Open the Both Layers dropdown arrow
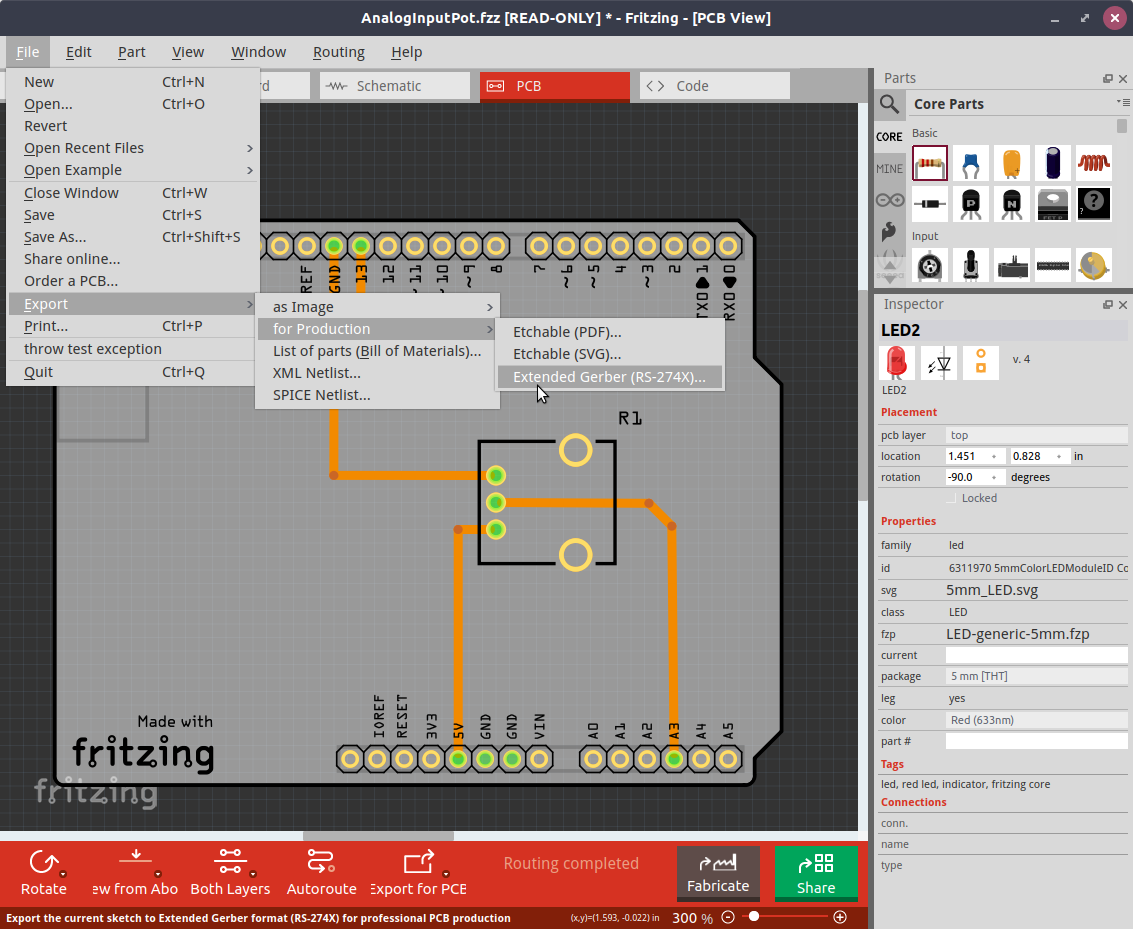1133x929 pixels. [x=252, y=874]
